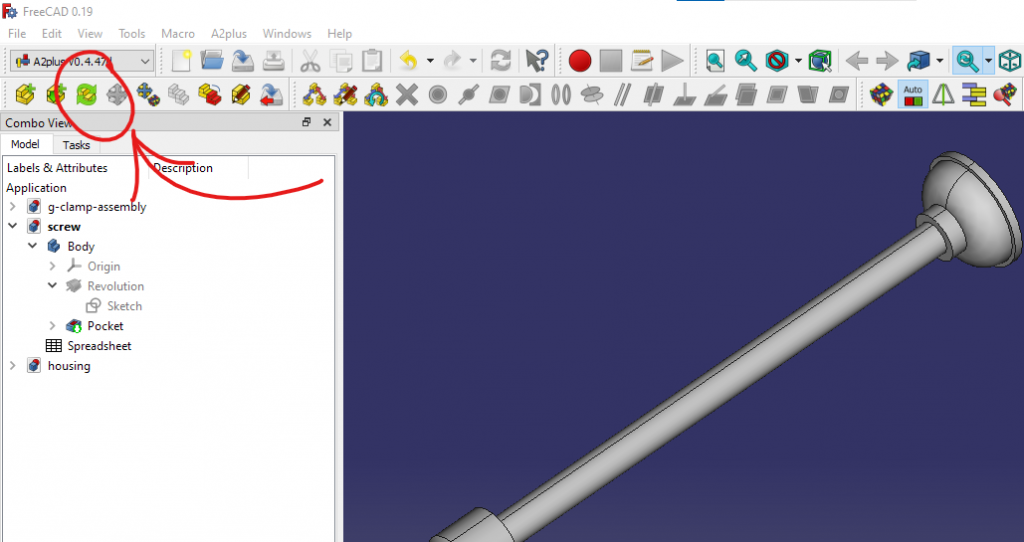Save the document with the drive icon
This screenshot has width=1024, height=542.
tap(242, 61)
